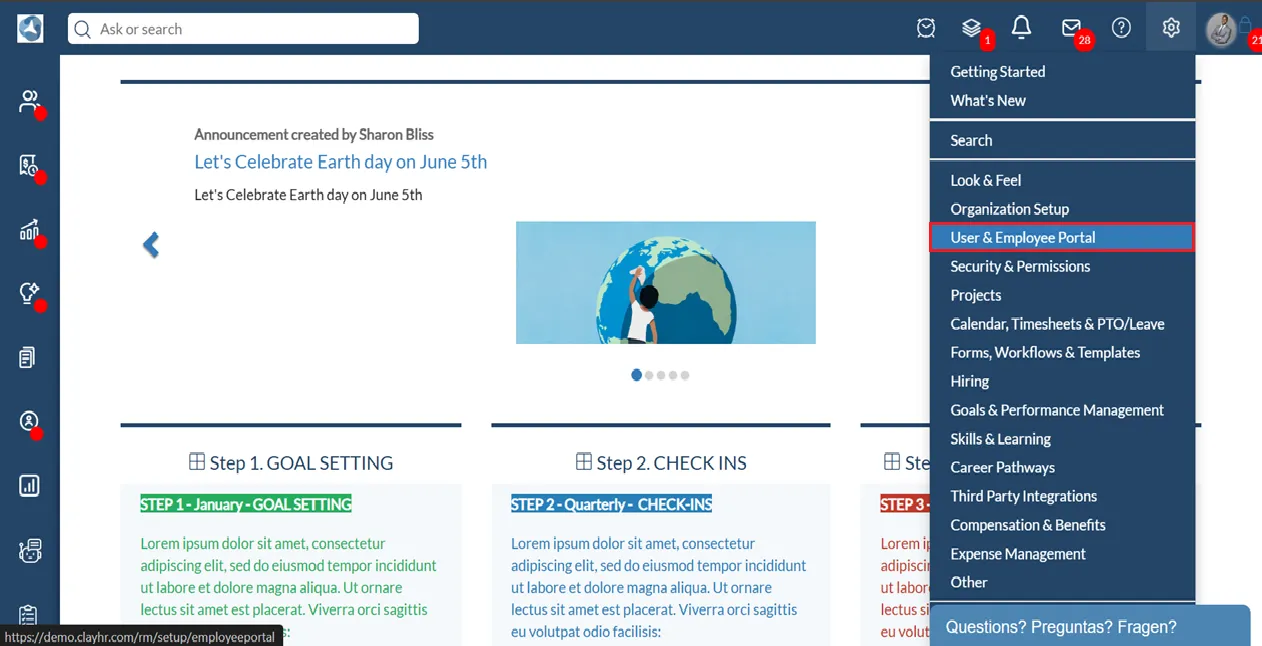
Task: Select the fifth carousel dot
Action: click(685, 376)
